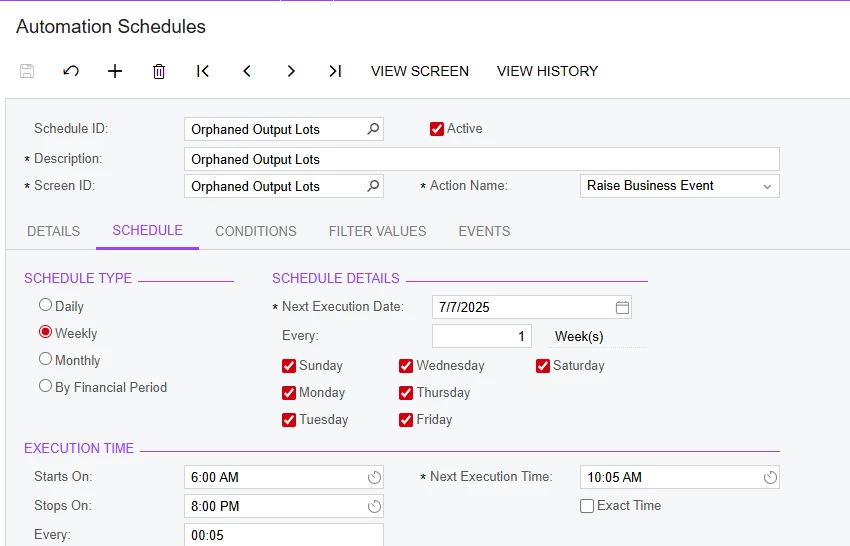850x546 pixels.
Task: Open the Stops On time picker clock
Action: (x=374, y=506)
